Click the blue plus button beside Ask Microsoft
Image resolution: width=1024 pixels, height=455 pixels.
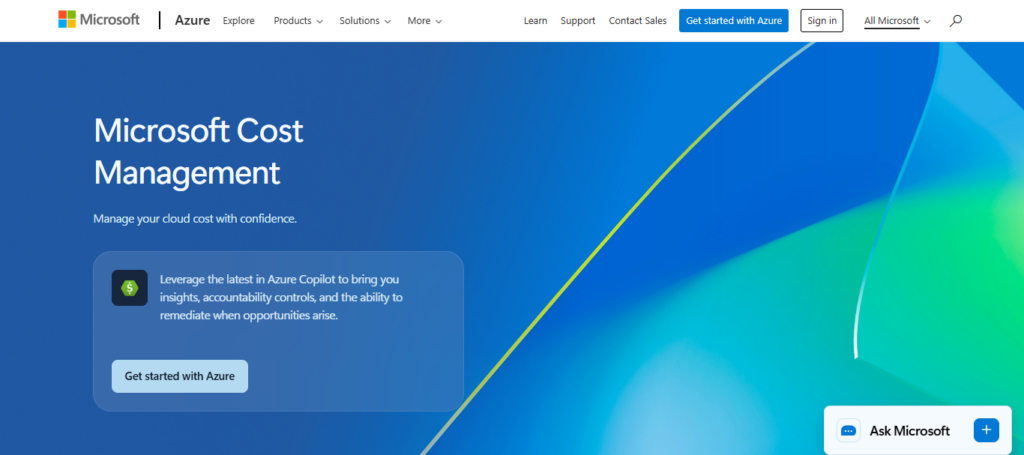[986, 430]
